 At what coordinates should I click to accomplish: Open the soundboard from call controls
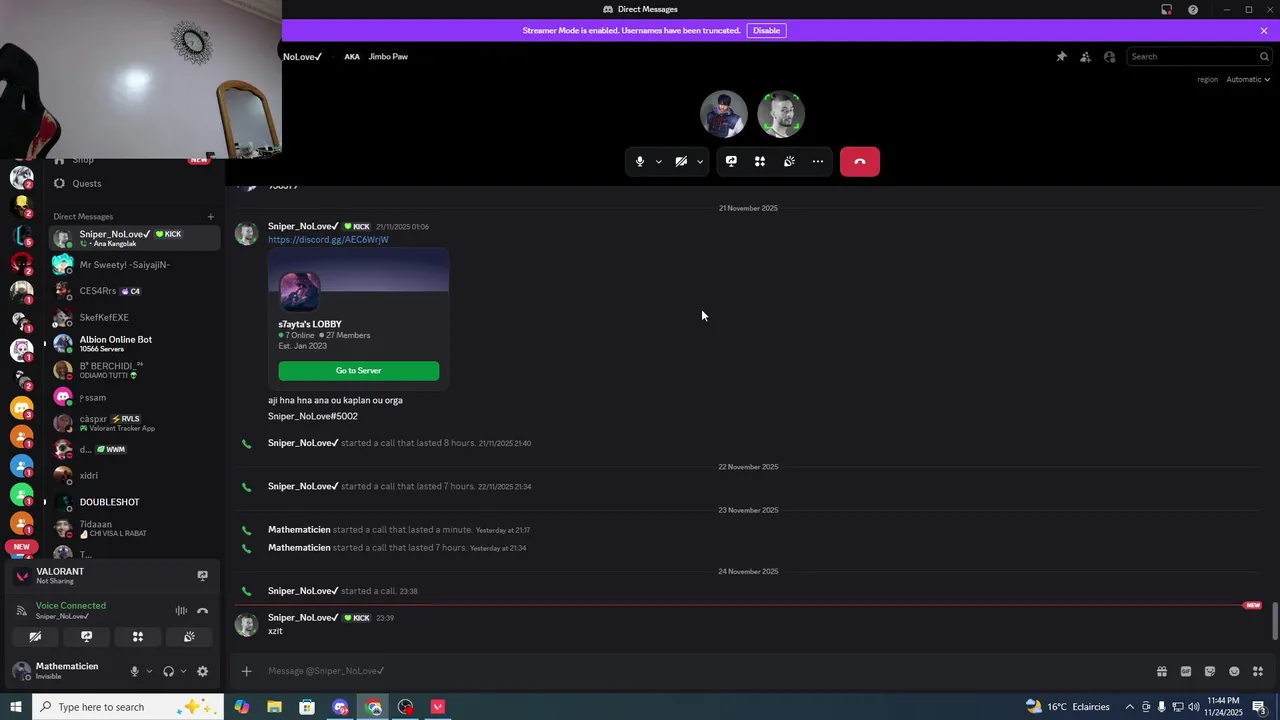coord(789,162)
